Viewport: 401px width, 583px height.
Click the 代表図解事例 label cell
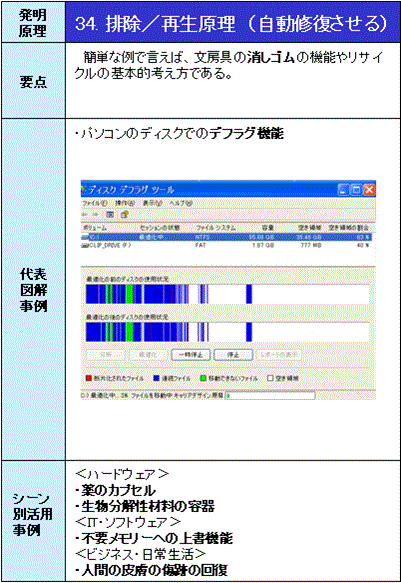tap(33, 290)
